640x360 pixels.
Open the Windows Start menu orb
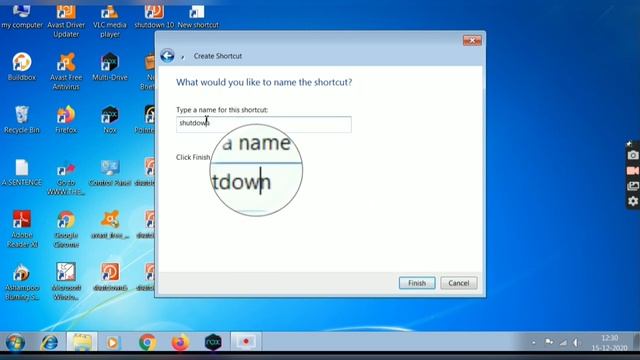click(x=15, y=342)
